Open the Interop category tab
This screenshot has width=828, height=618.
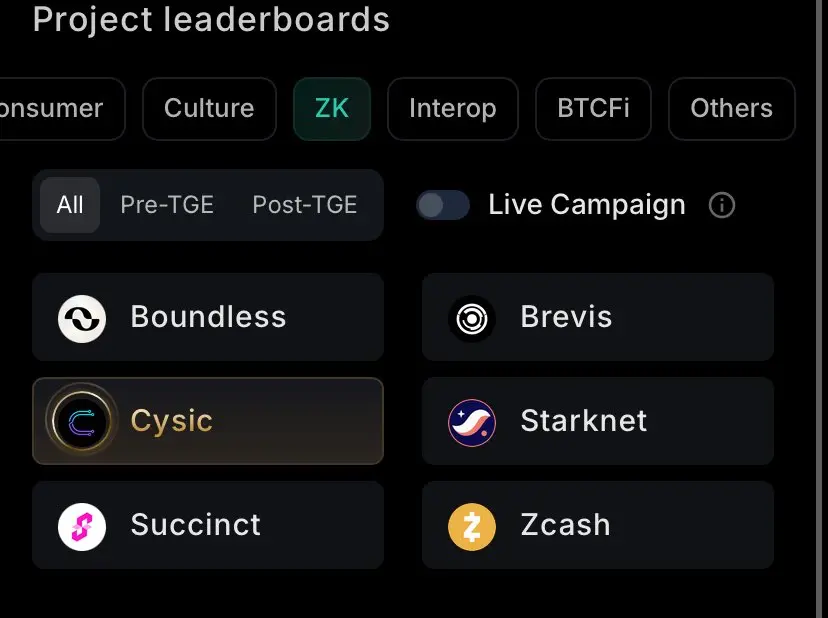click(x=452, y=109)
